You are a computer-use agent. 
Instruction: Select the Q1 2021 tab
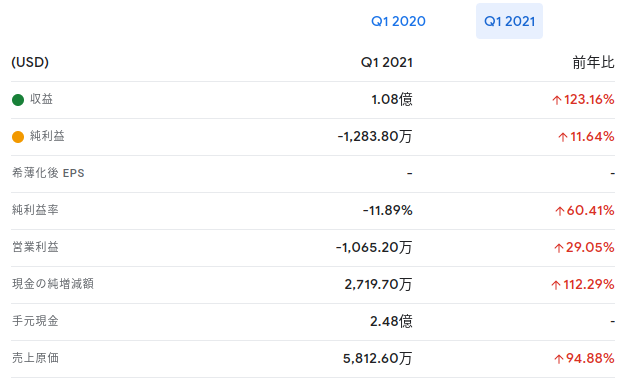pyautogui.click(x=509, y=21)
